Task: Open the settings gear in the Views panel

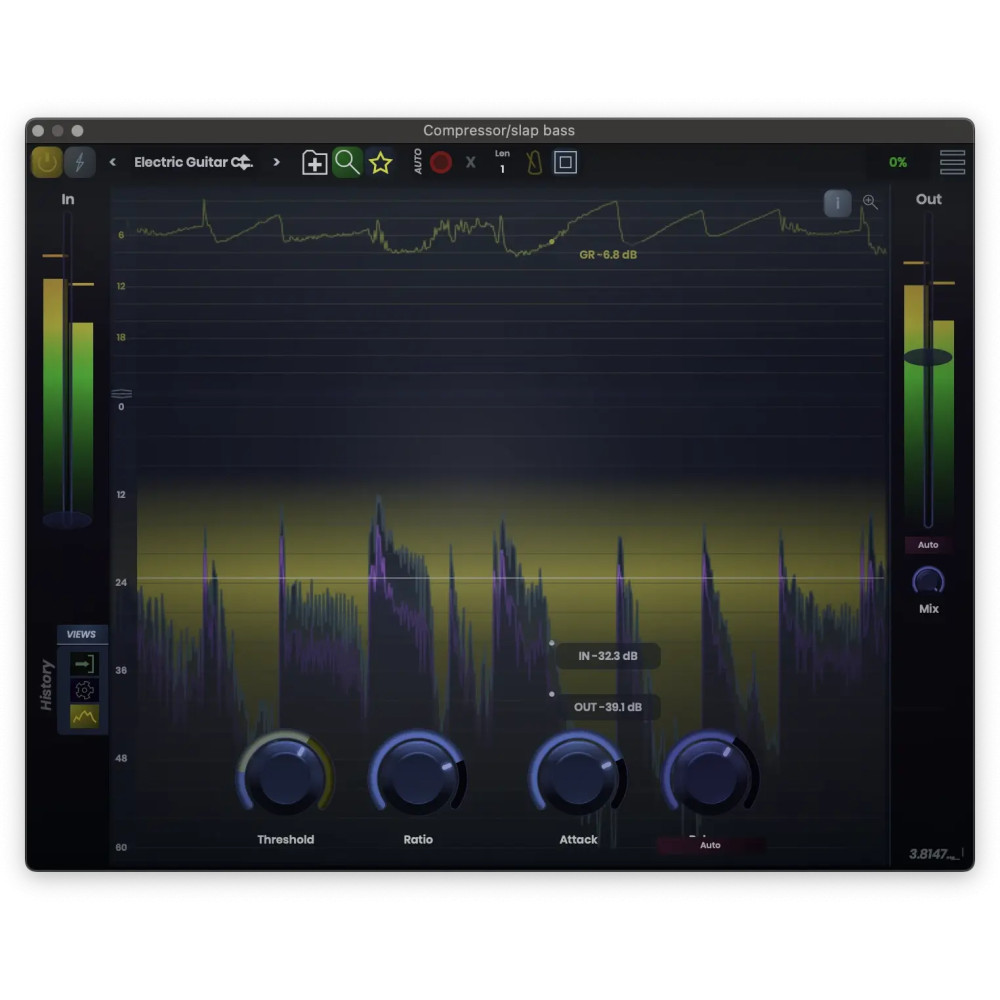Action: 82,688
